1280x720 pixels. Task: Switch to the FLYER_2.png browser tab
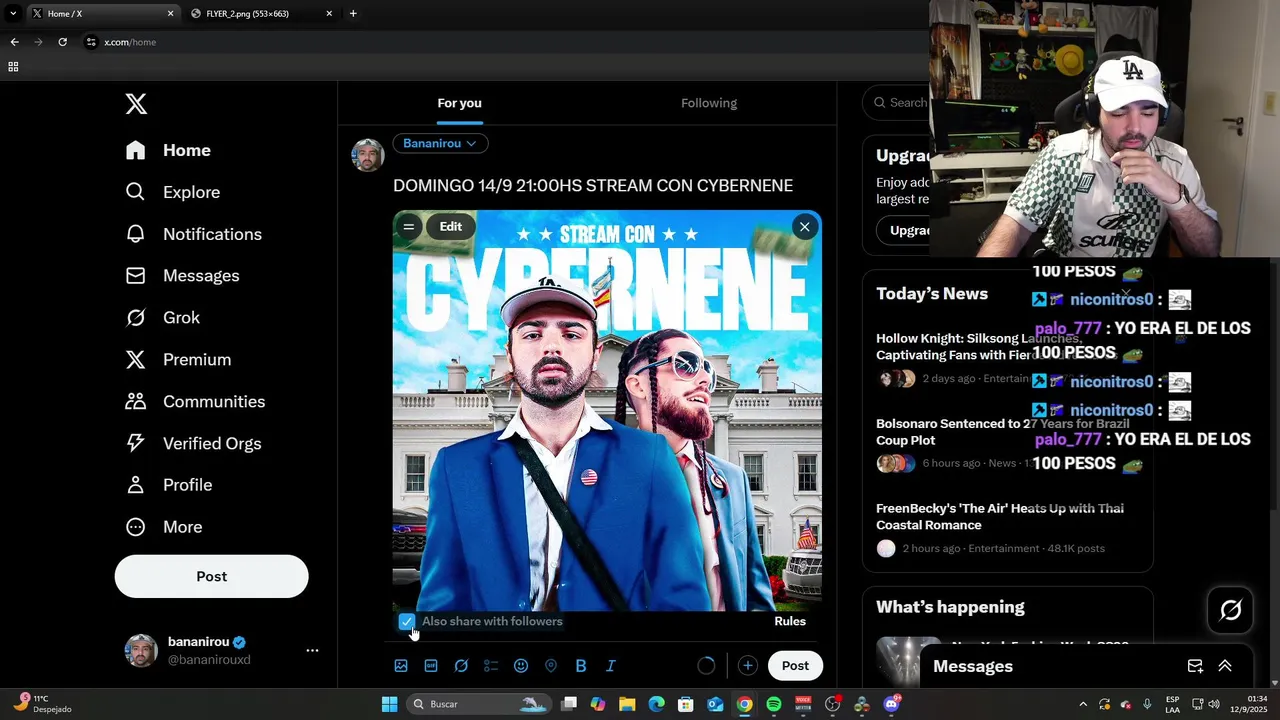(262, 14)
